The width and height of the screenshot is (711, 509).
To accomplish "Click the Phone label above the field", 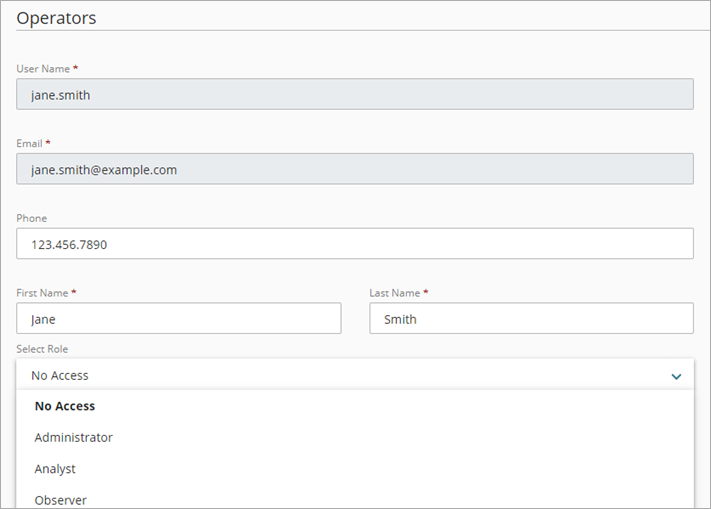I will tap(32, 218).
